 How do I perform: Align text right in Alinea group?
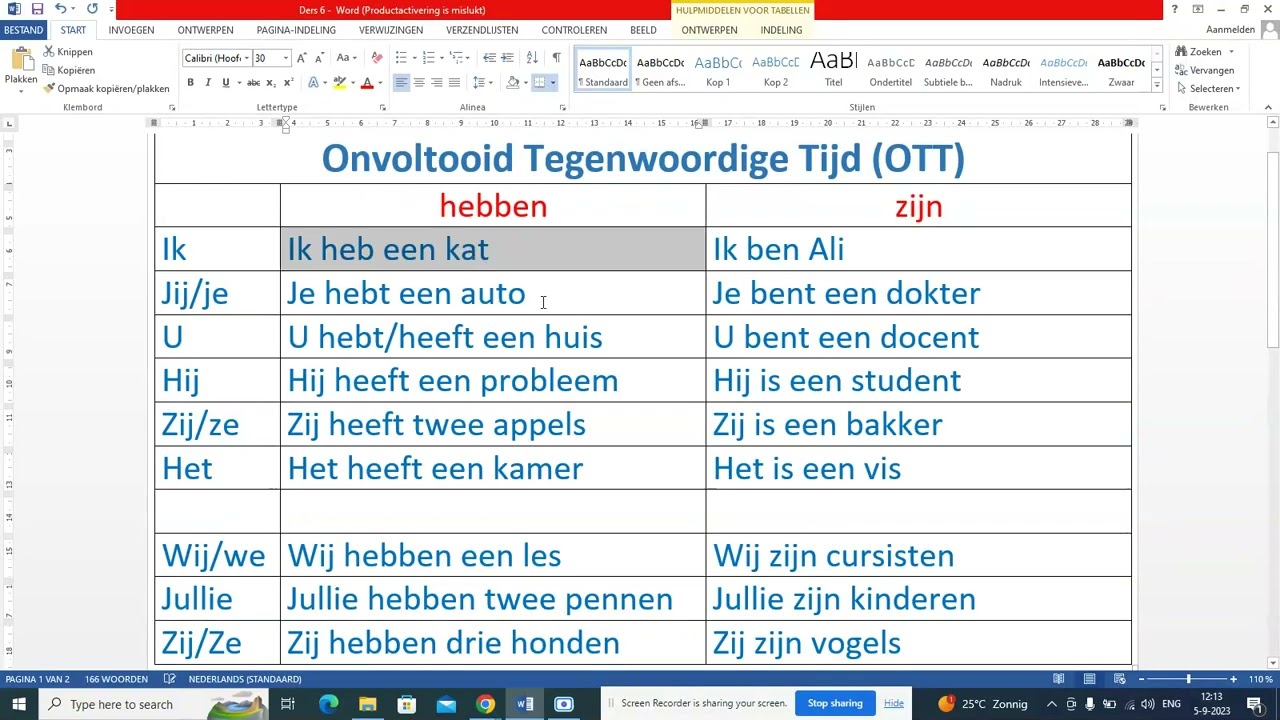point(437,82)
